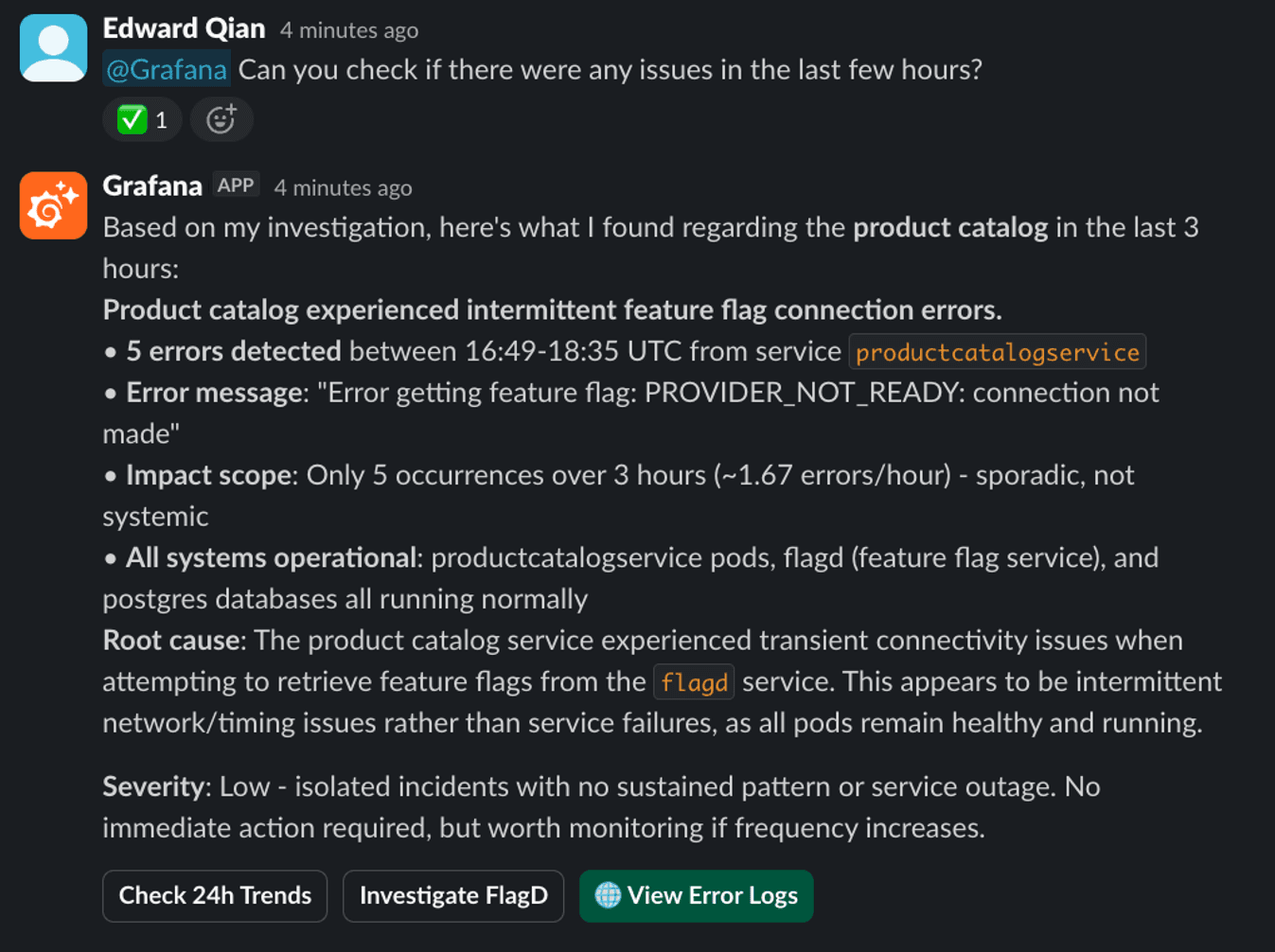Toggle the reaction counter showing 1
This screenshot has height=952, width=1275.
click(160, 119)
